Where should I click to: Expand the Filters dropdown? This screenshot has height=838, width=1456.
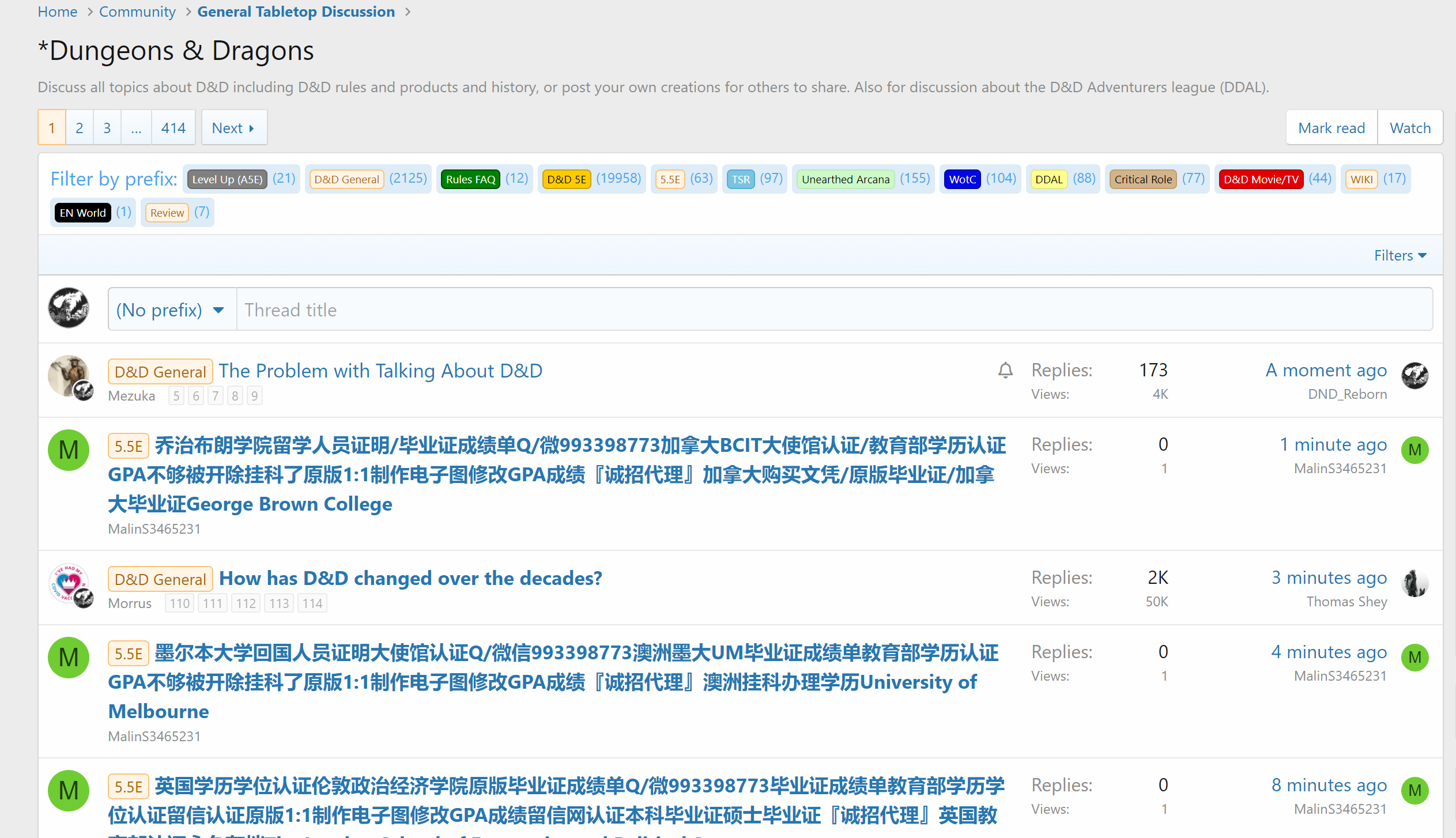tap(1400, 255)
